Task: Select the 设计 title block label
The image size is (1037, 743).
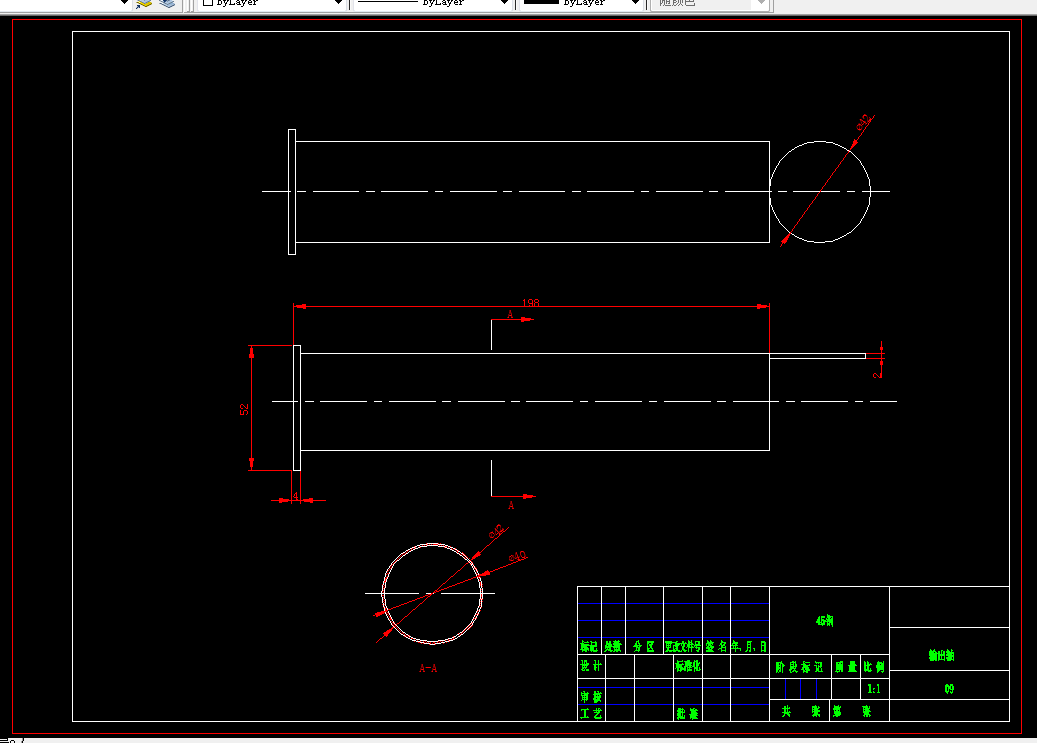Action: click(x=591, y=666)
